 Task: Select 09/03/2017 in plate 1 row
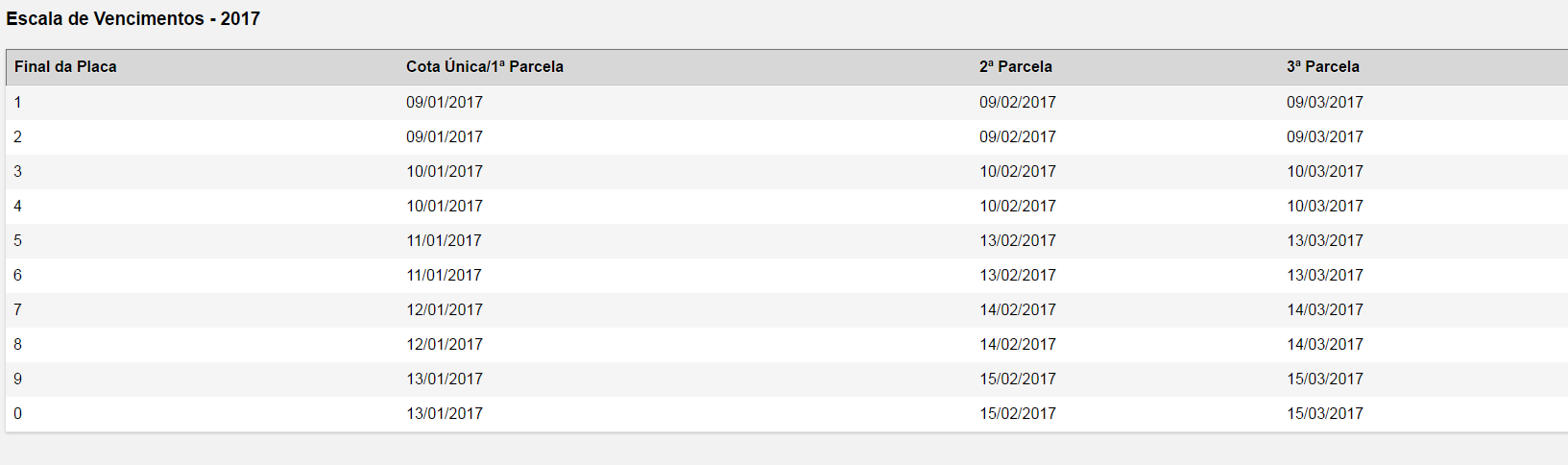pos(1325,103)
